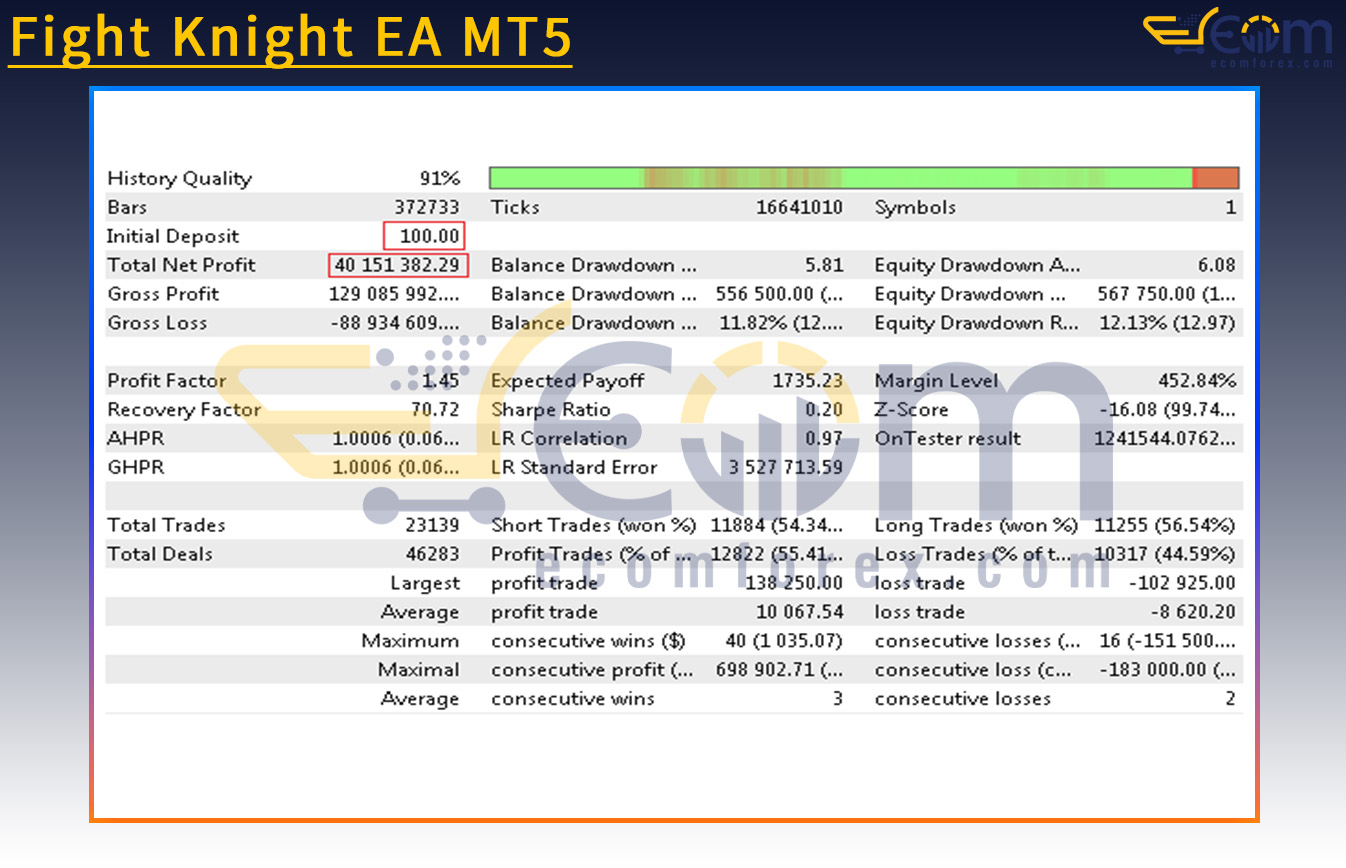Select the Initial Deposit value 100.00

(x=426, y=237)
